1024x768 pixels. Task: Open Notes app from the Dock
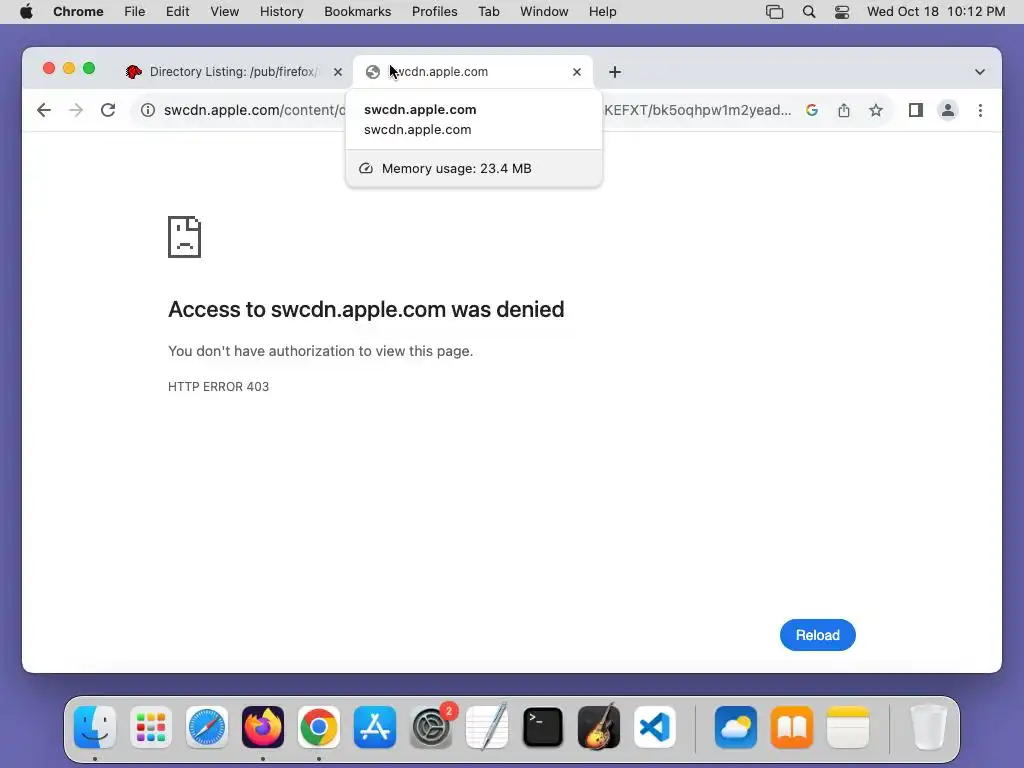pos(848,727)
